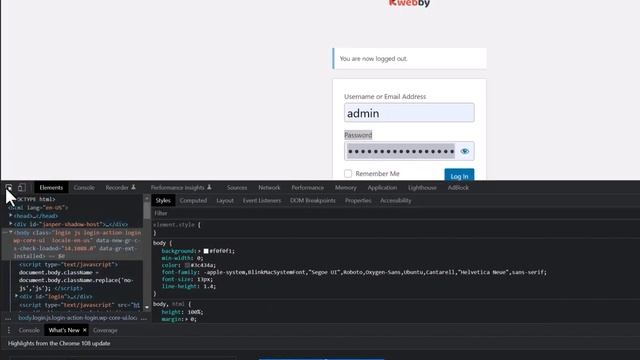This screenshot has width=640, height=360.
Task: Switch to the Memory tab
Action: 346,188
